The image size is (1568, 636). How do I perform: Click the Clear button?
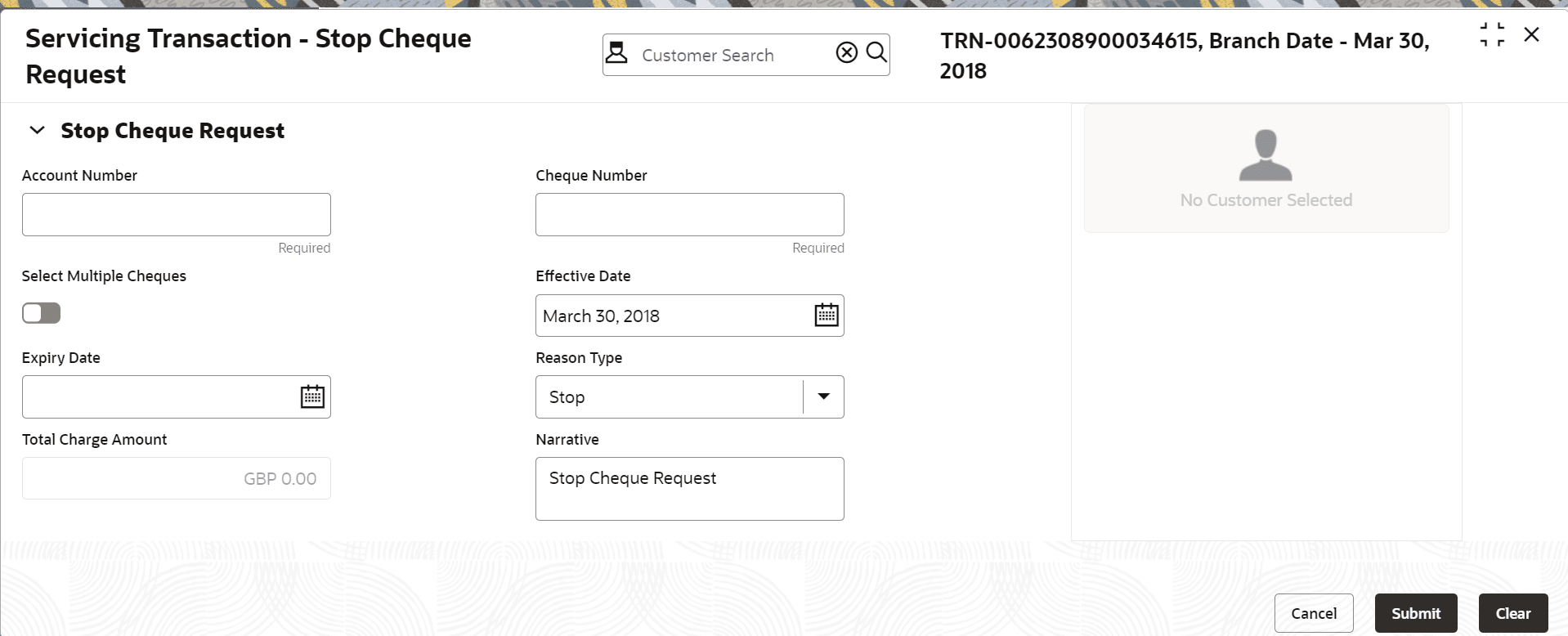[x=1513, y=613]
